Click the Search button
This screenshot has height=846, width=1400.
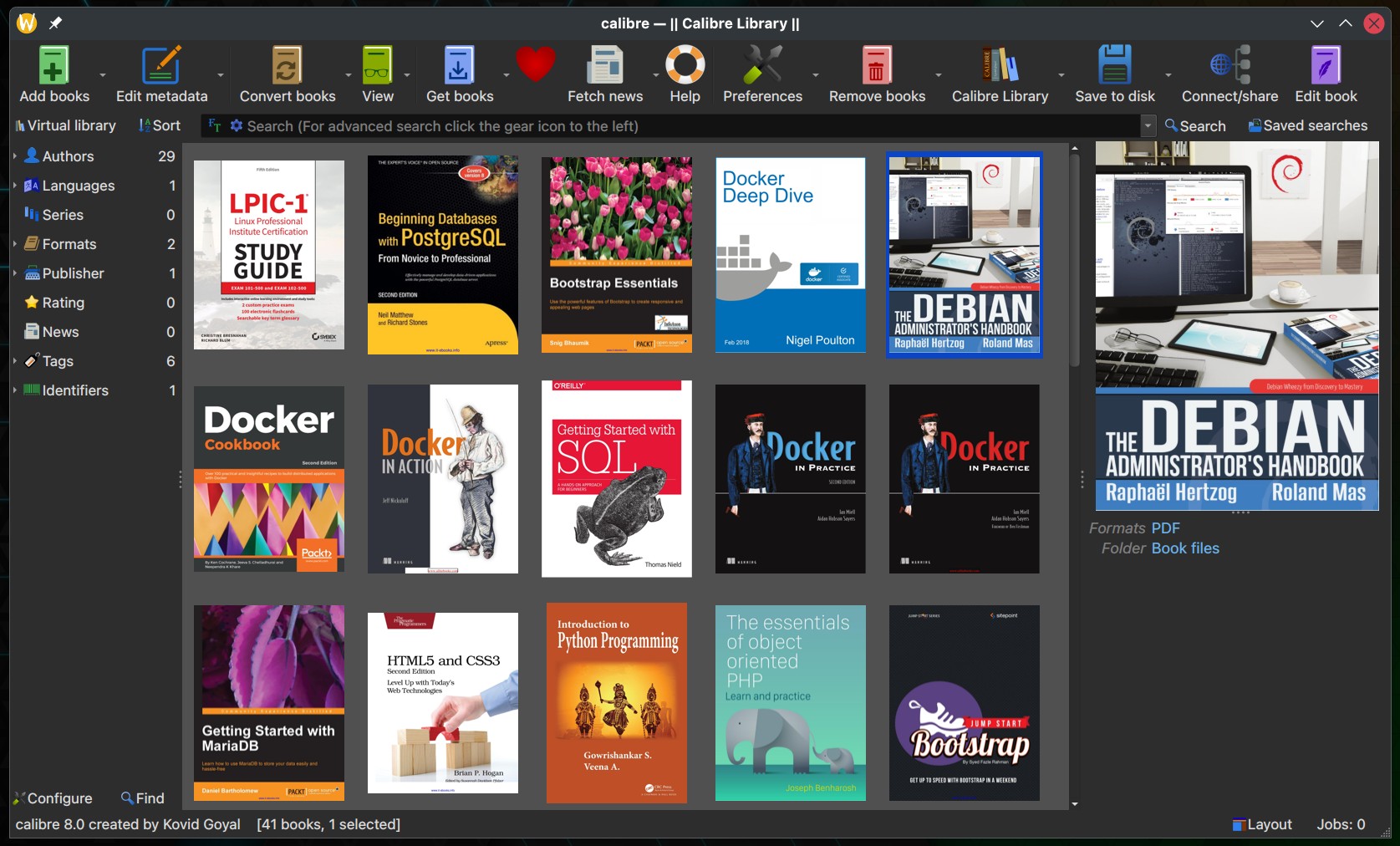coord(1195,126)
